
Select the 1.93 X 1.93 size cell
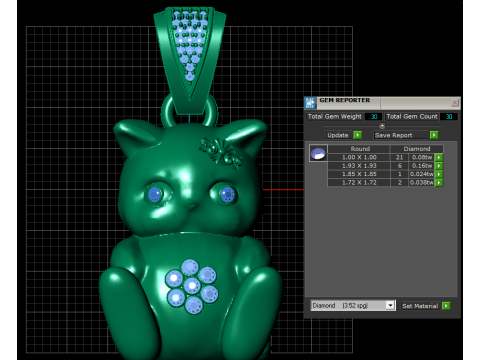click(x=359, y=166)
